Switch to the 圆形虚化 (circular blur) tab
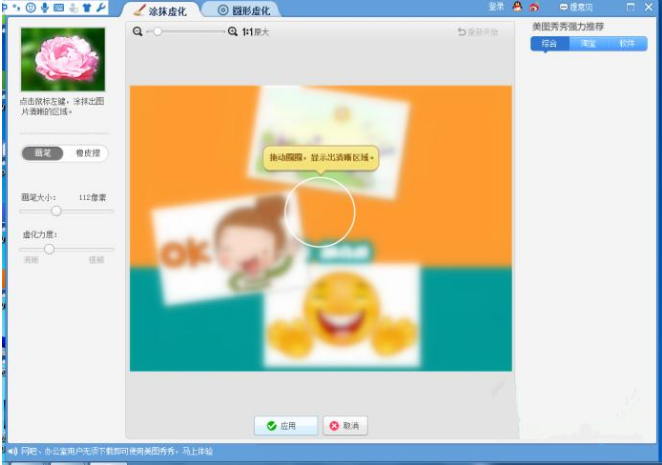Viewport: 662px width, 465px height. click(244, 10)
